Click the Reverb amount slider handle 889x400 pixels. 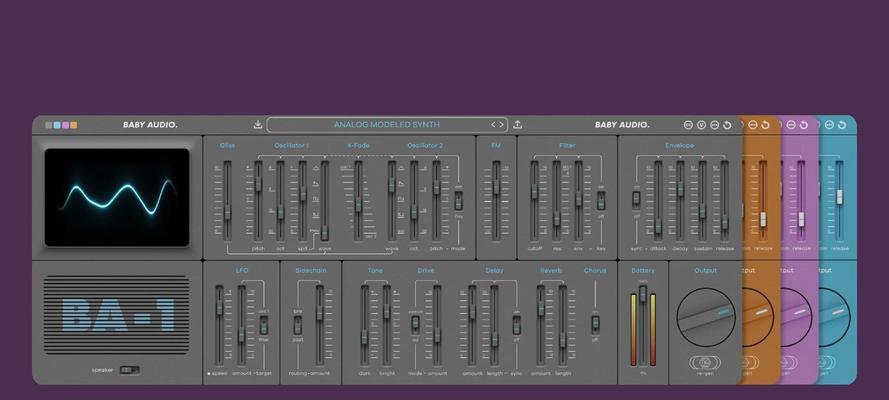click(x=541, y=308)
